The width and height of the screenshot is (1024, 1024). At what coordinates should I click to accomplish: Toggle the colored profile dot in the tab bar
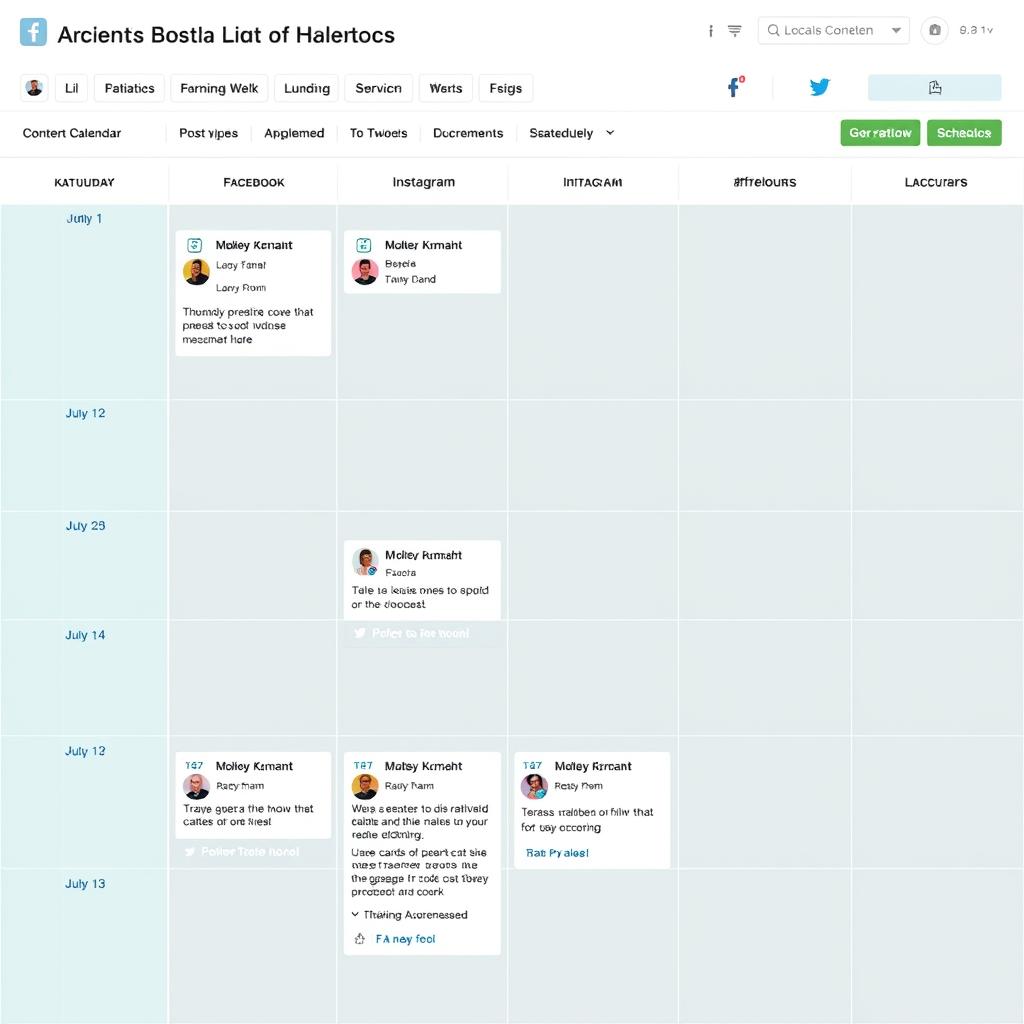34,88
